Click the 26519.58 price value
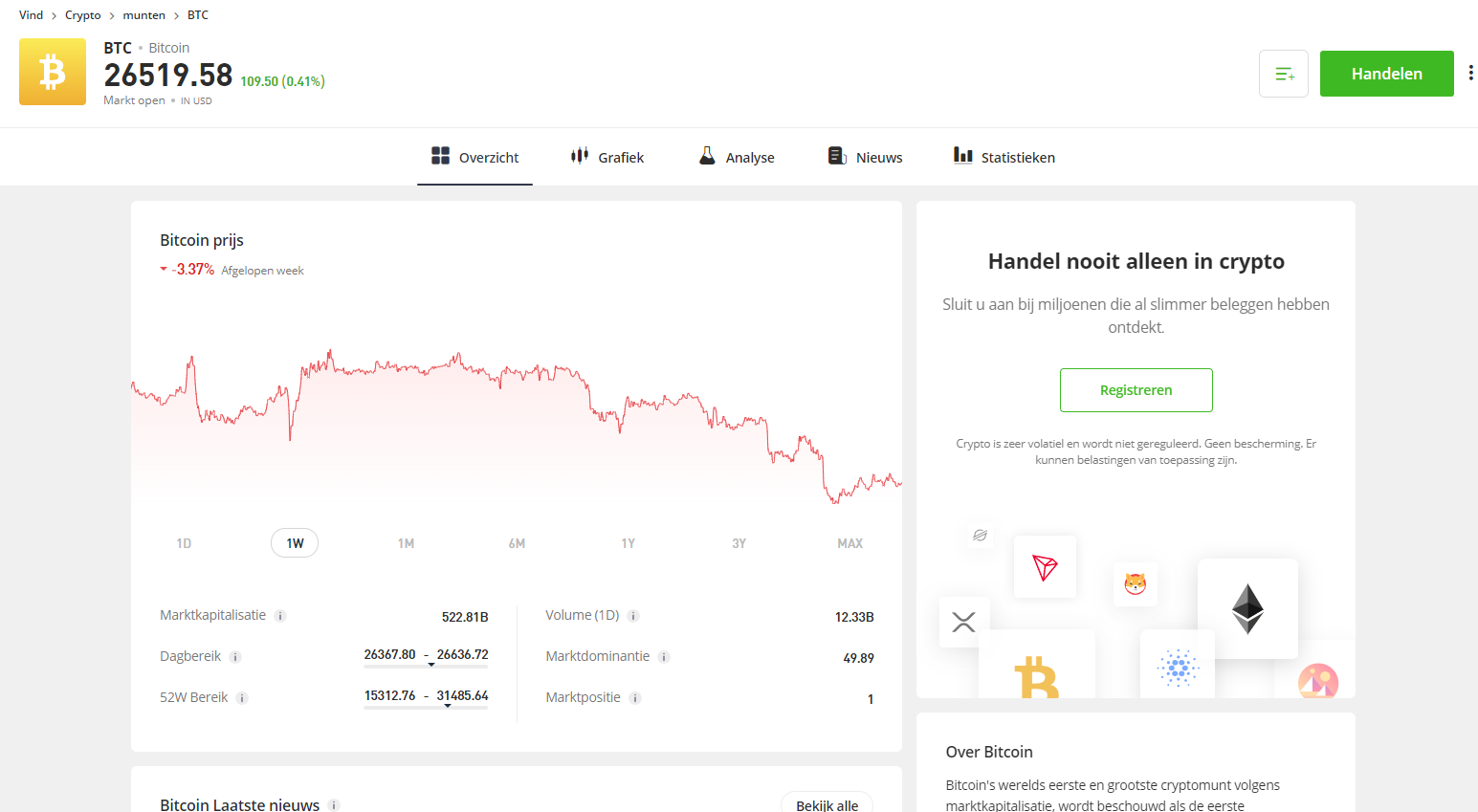This screenshot has width=1478, height=812. [168, 75]
